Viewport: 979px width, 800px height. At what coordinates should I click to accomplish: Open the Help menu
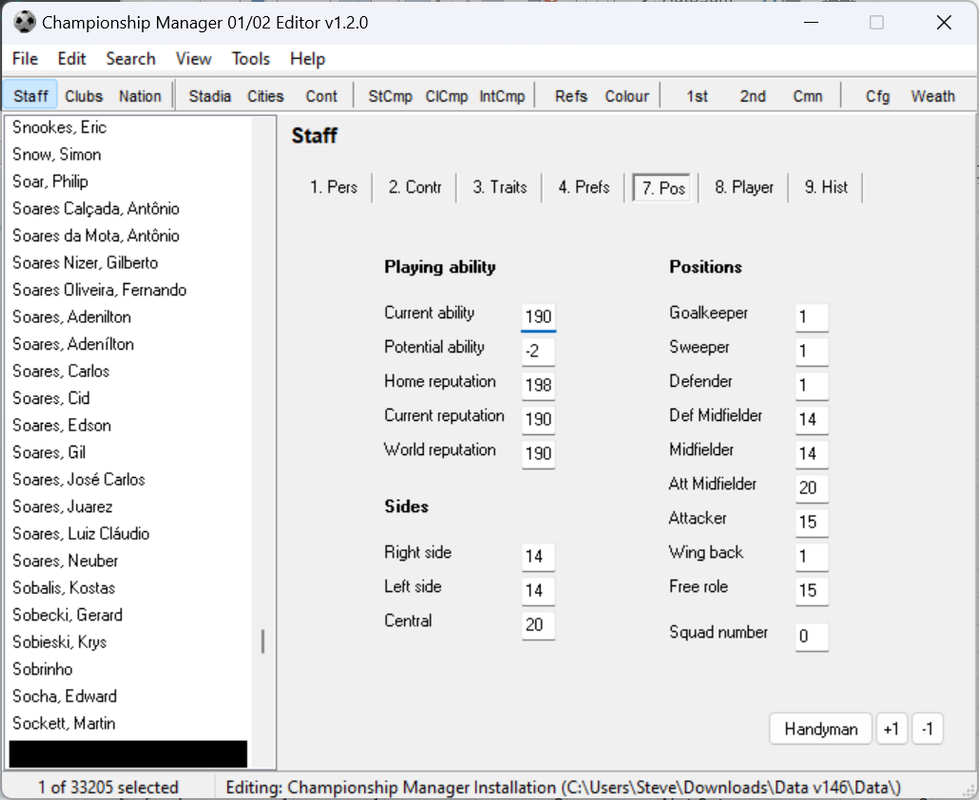[307, 59]
